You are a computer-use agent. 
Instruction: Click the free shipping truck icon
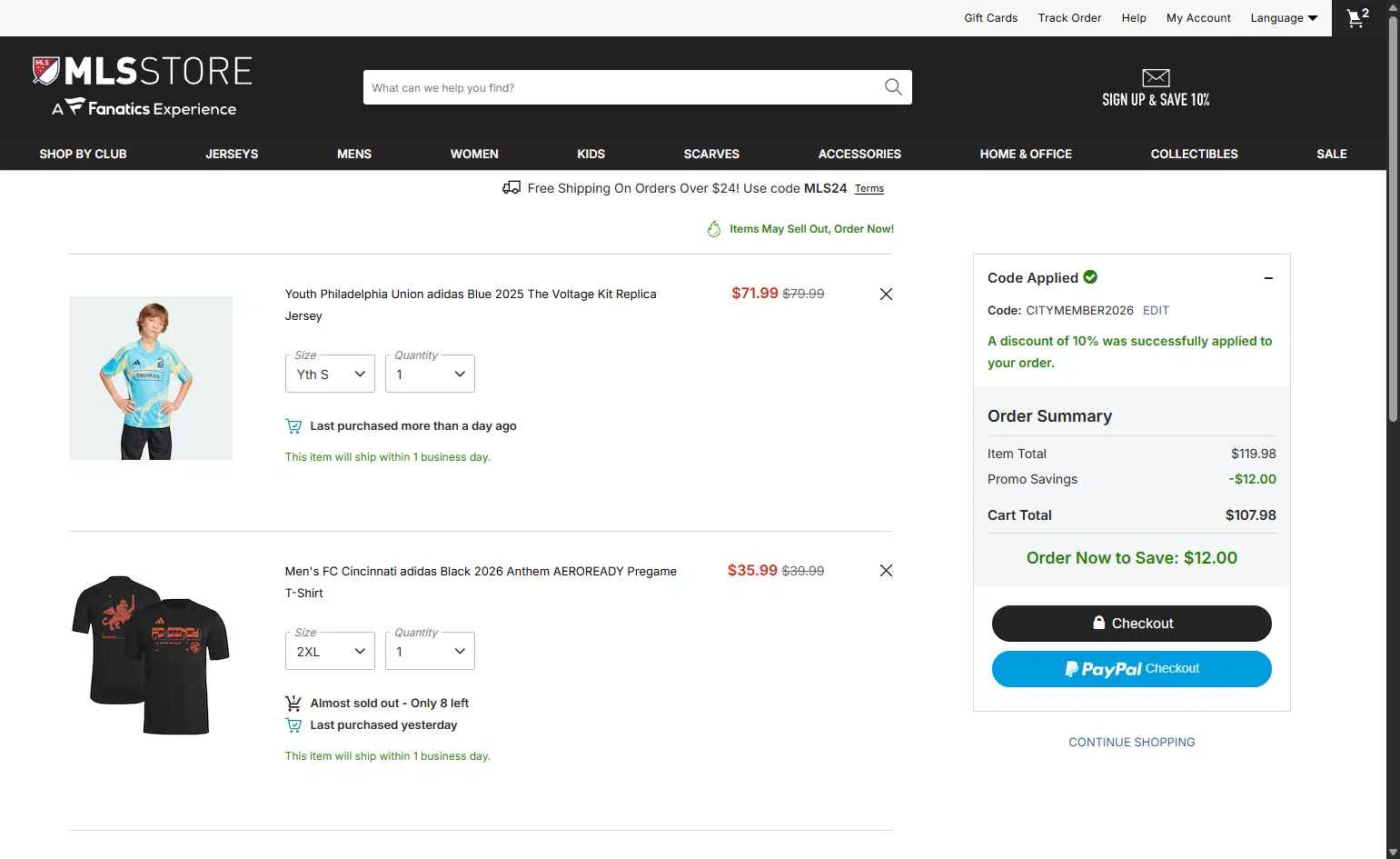tap(511, 188)
